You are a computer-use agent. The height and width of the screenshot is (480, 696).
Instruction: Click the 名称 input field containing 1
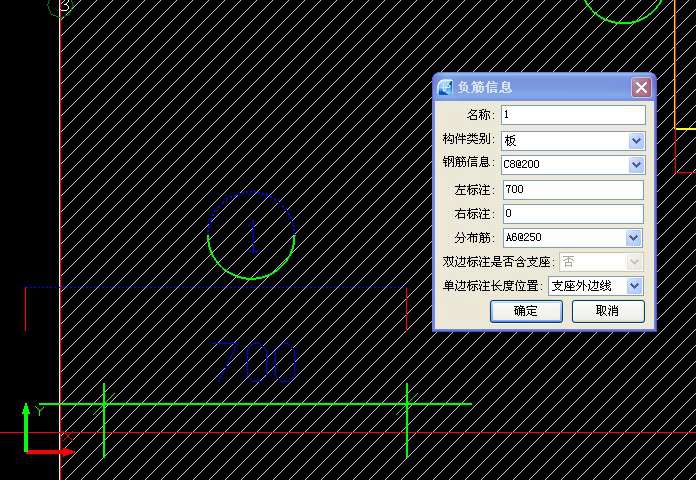coord(573,115)
